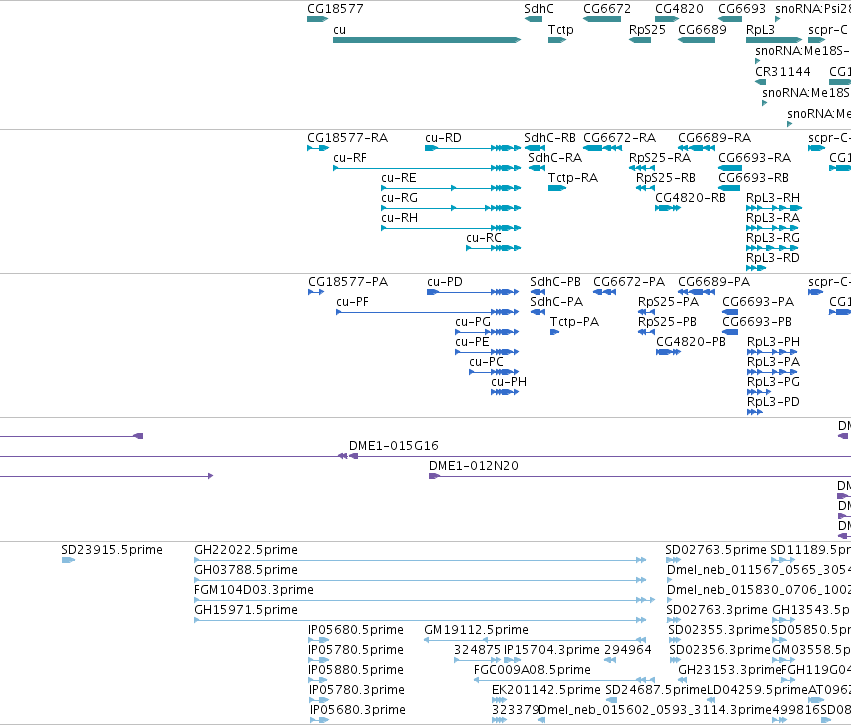This screenshot has height=725, width=851.
Task: Open the EK201142.5prime EST label
Action: click(546, 690)
